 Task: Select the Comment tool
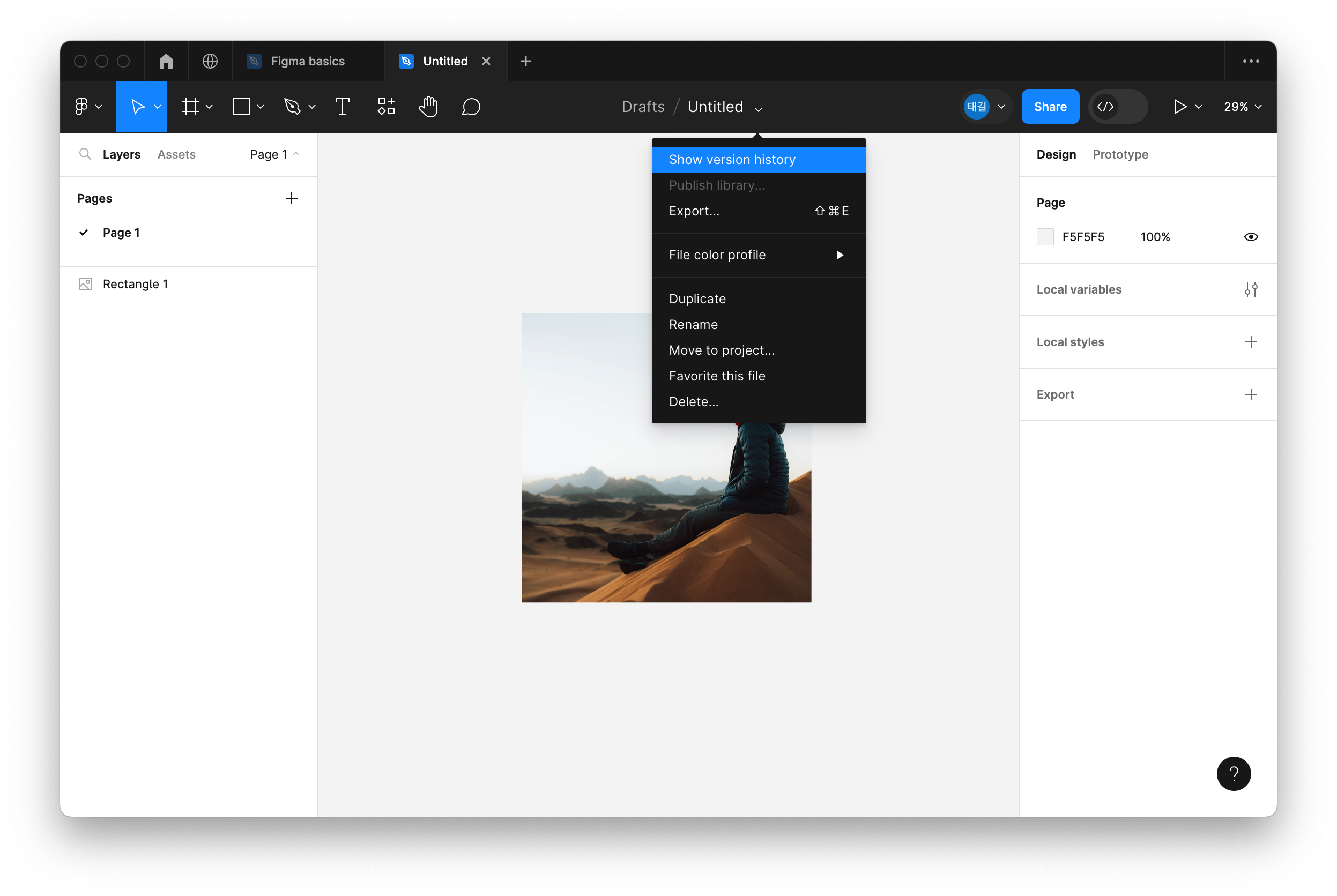tap(471, 107)
